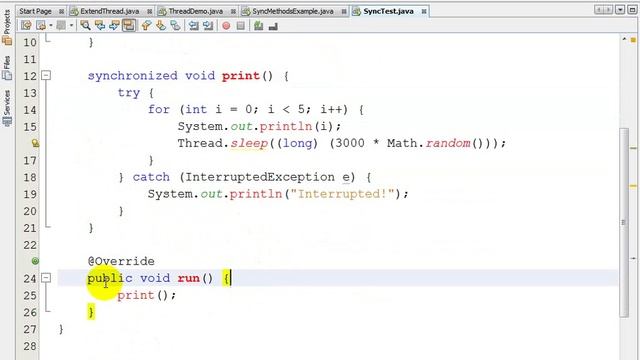Close the Start Page tab
This screenshot has height=360, width=640.
[61, 11]
